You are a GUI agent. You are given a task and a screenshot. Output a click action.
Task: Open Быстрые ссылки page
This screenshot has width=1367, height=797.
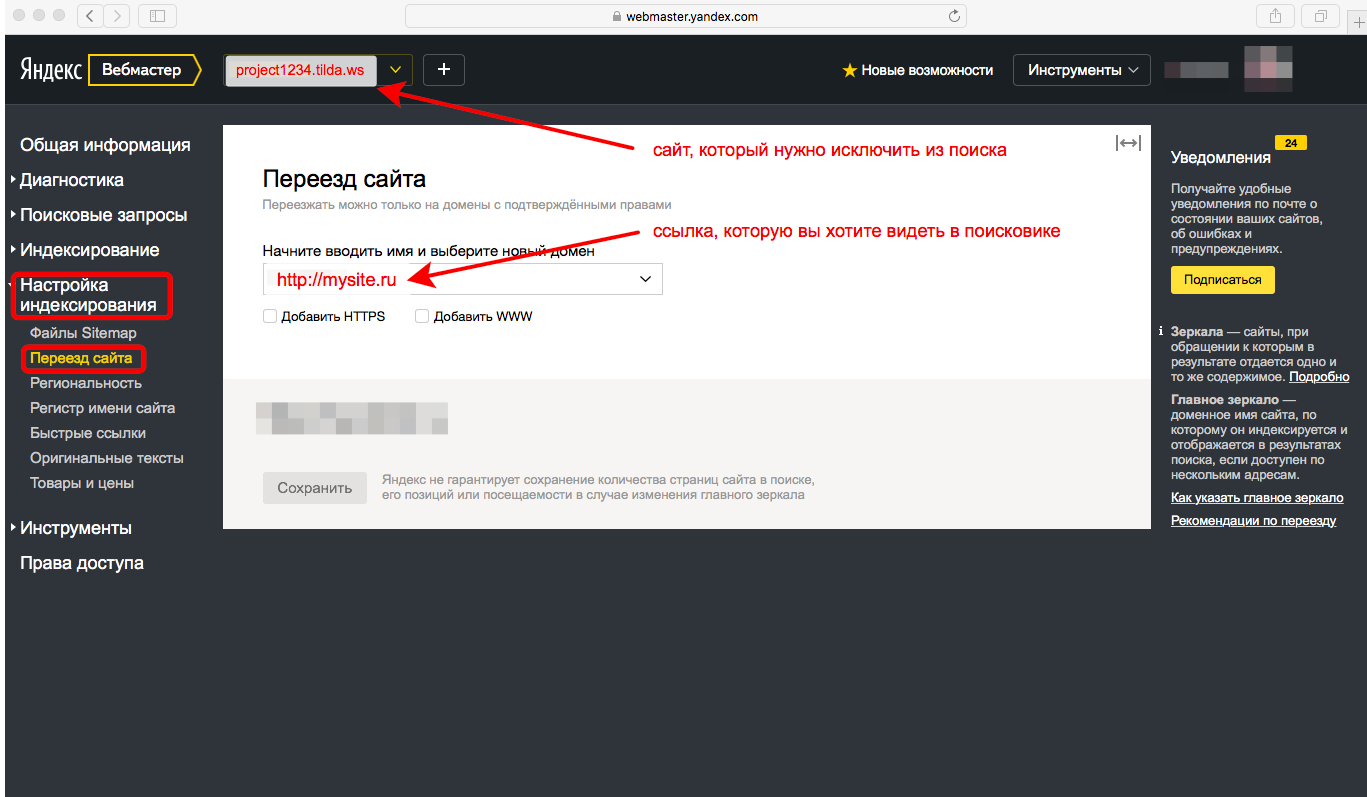(x=88, y=433)
